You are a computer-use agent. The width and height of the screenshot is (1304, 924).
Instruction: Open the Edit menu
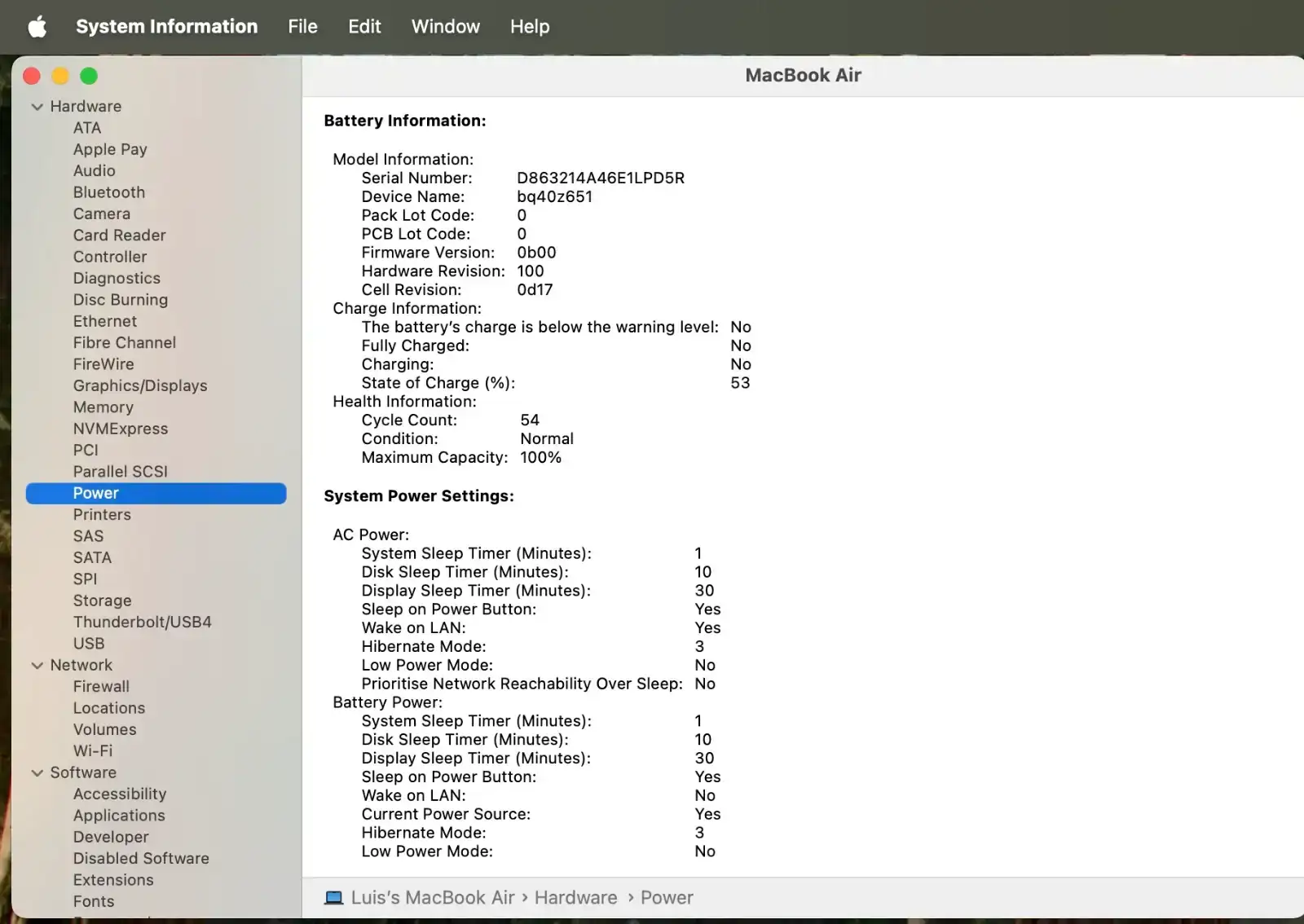click(364, 27)
